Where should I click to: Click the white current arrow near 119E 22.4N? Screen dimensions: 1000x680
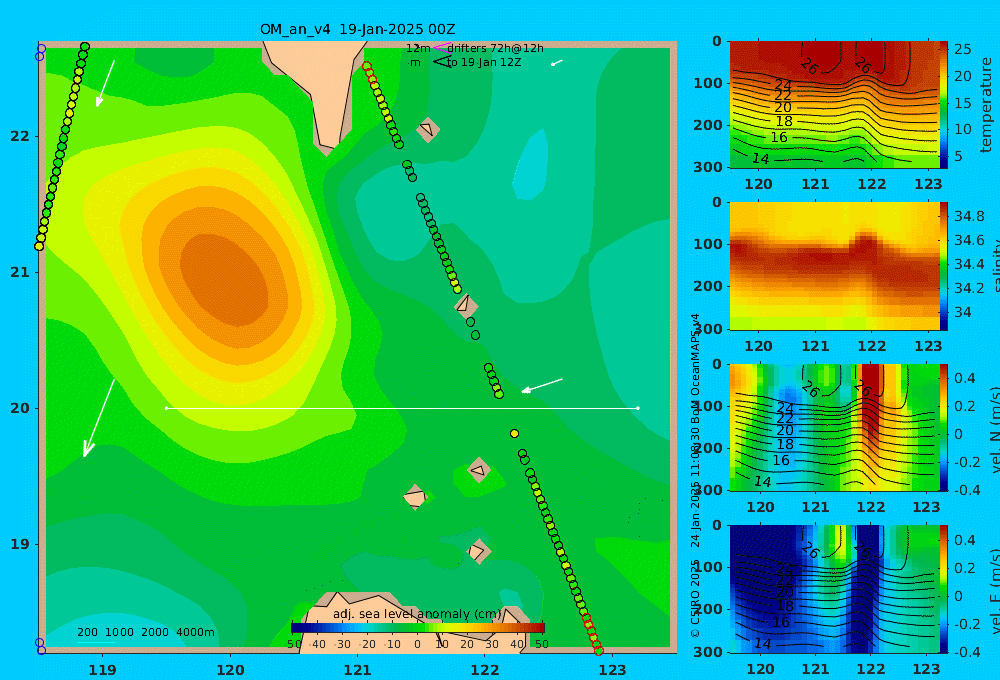coord(105,84)
